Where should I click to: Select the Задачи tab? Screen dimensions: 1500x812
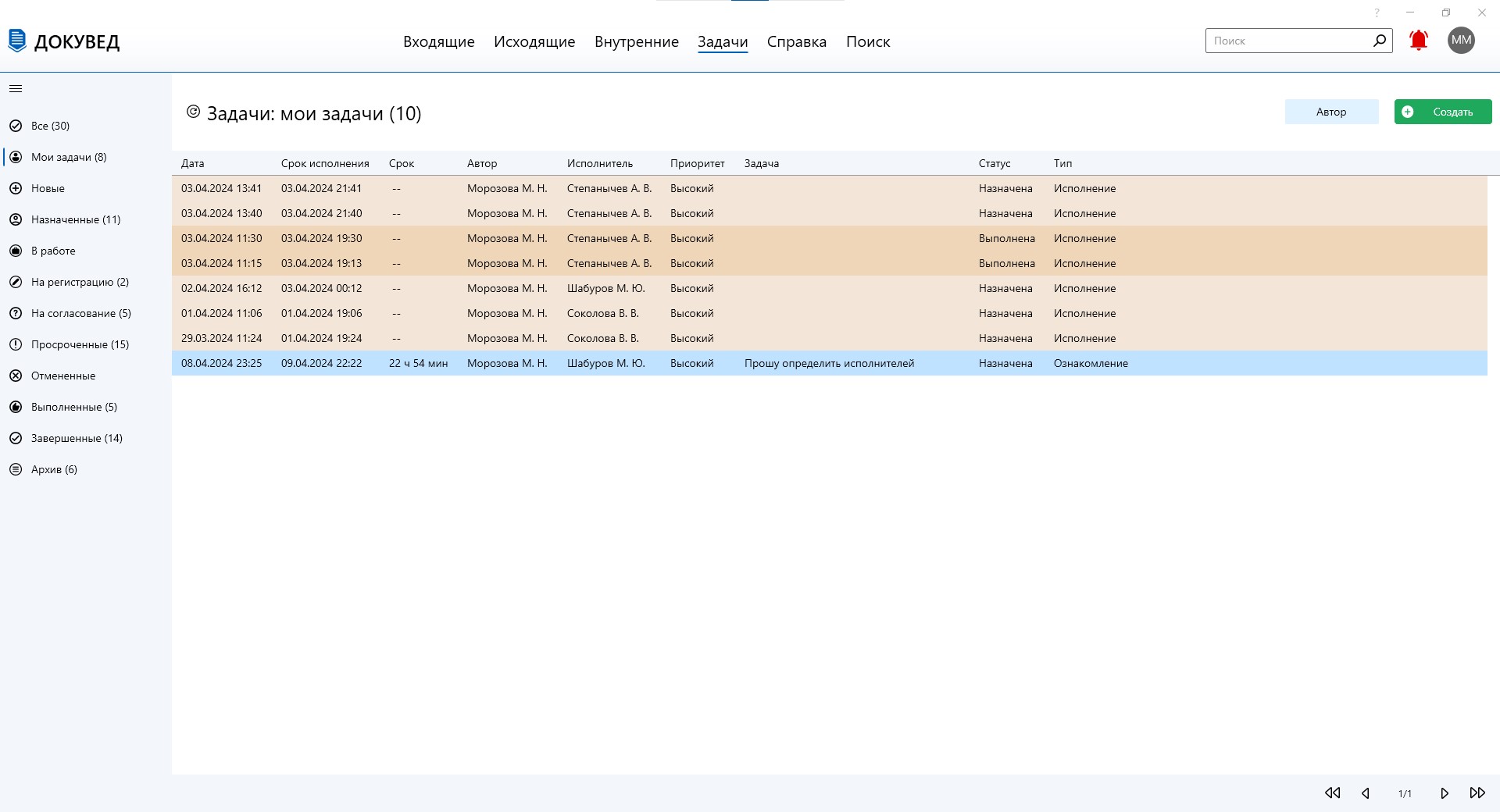click(x=723, y=42)
